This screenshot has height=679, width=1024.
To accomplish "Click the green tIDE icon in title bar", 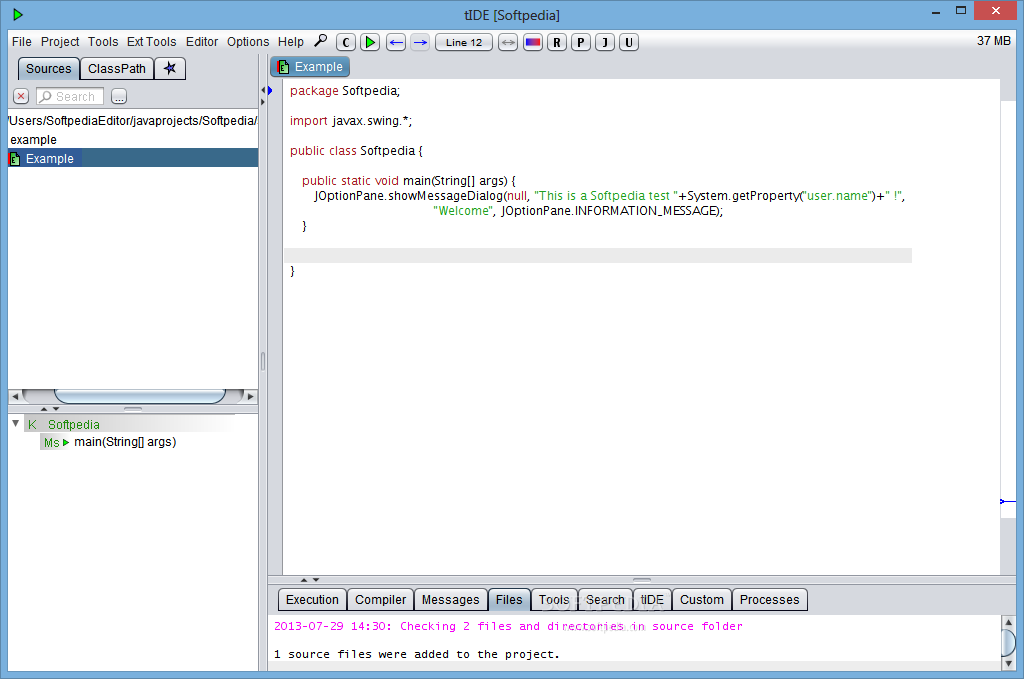I will (x=18, y=14).
